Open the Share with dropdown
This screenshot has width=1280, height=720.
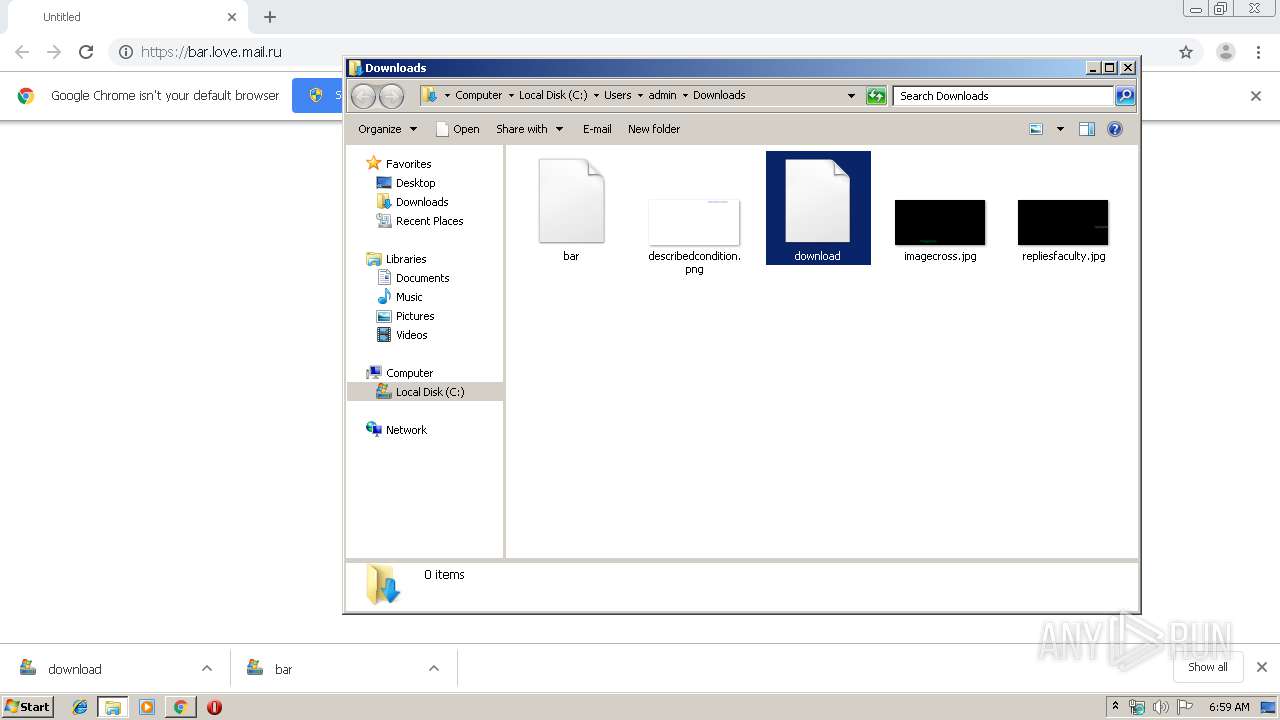click(x=530, y=129)
